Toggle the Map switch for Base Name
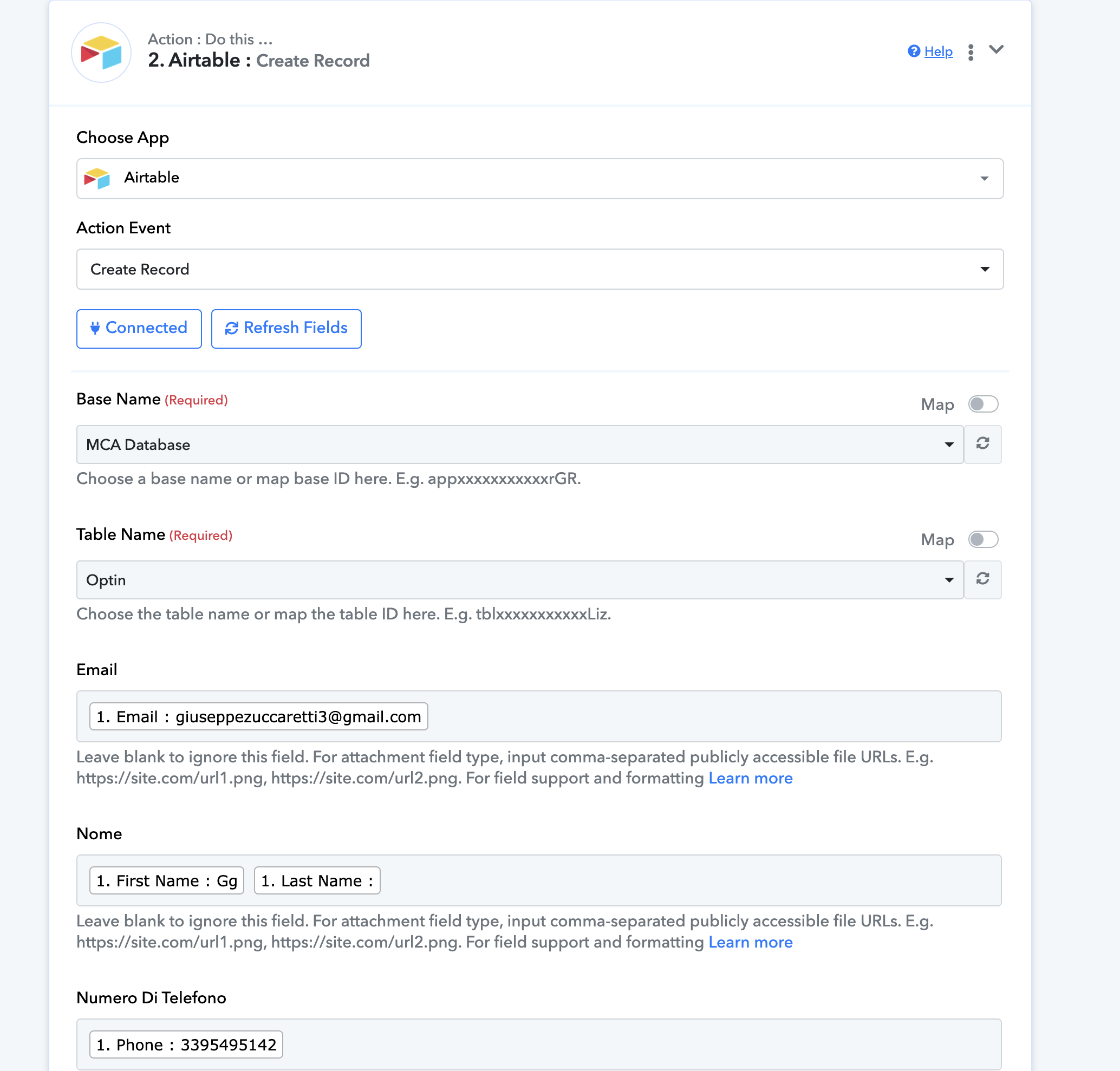 (x=983, y=403)
